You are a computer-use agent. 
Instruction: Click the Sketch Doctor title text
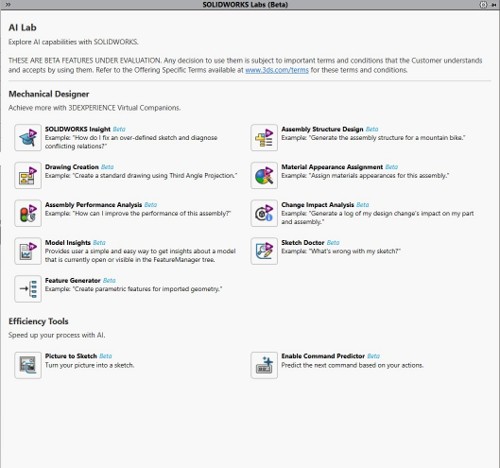pos(303,243)
